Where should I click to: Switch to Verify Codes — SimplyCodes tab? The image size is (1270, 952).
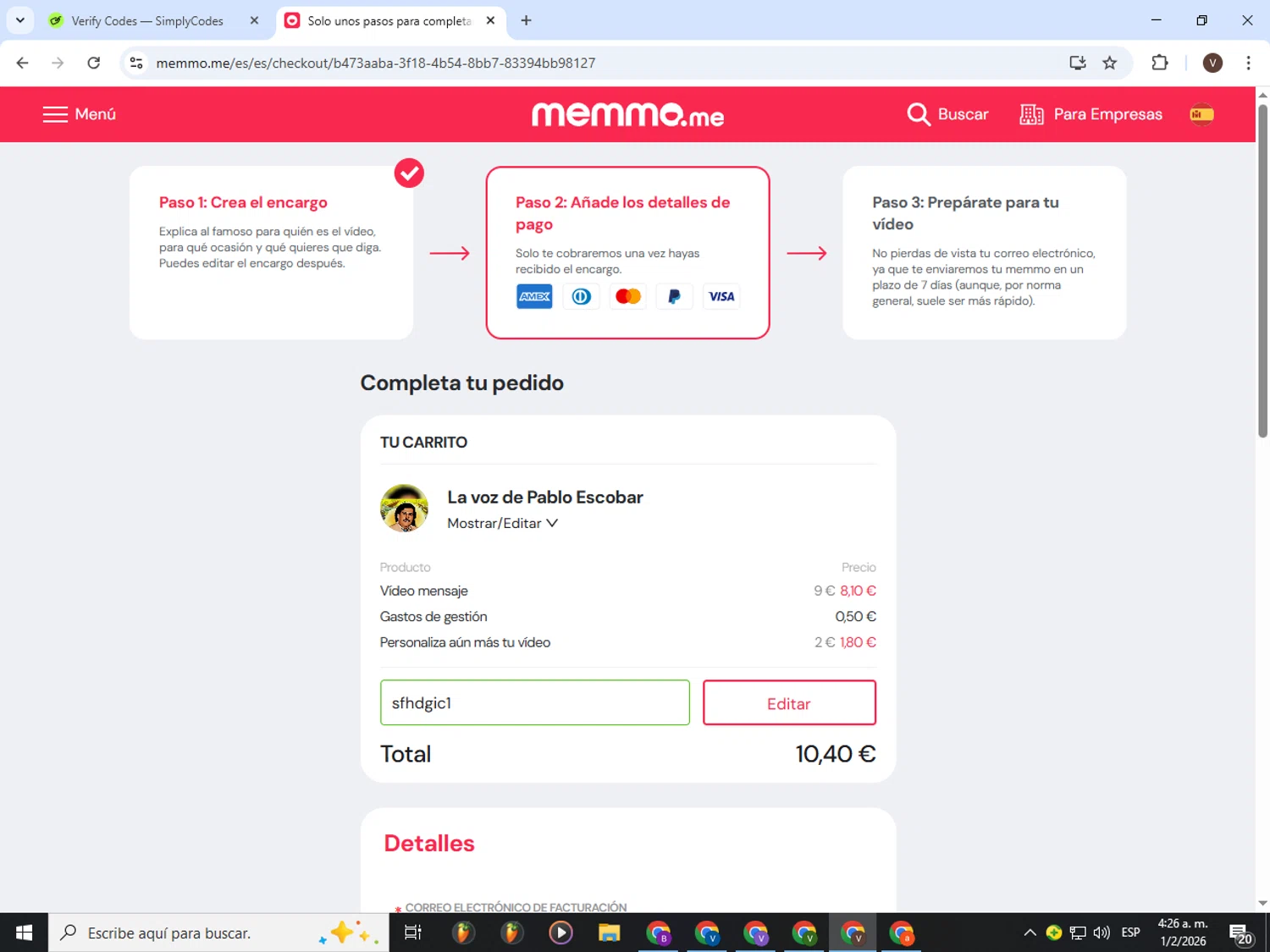tap(148, 21)
